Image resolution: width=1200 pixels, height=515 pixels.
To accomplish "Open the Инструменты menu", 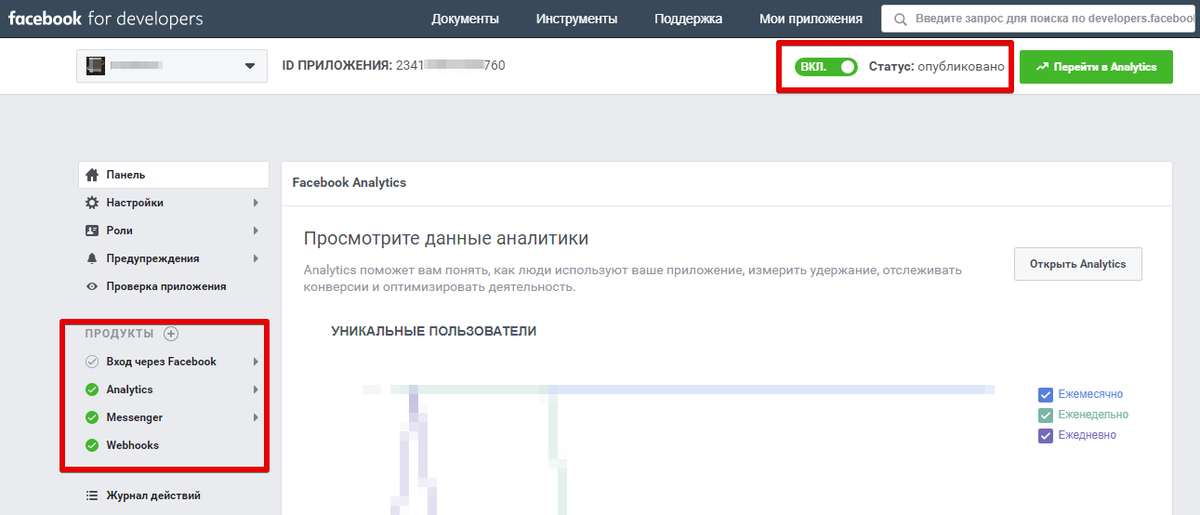I will [576, 18].
